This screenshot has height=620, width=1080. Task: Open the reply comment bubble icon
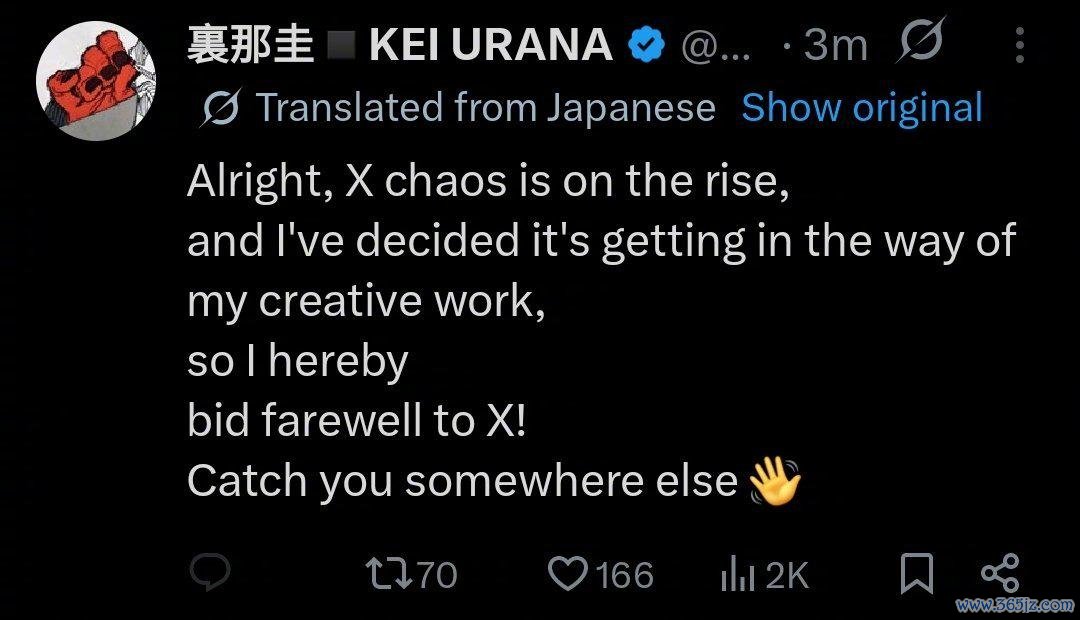point(209,572)
